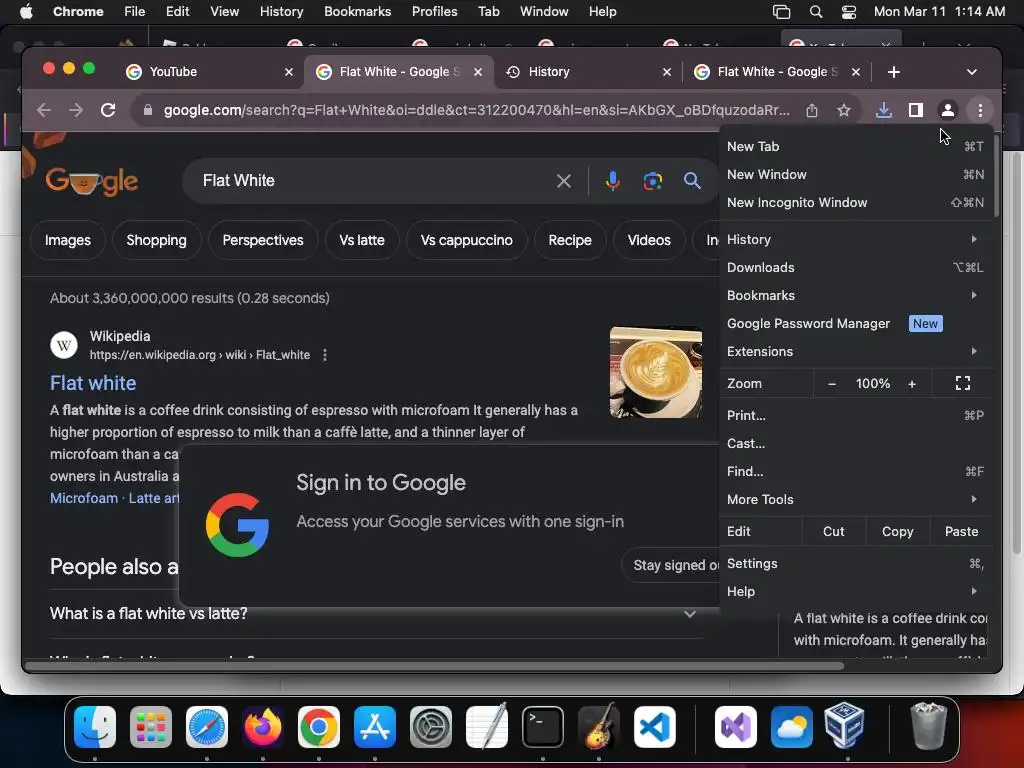The image size is (1024, 768).
Task: Click Cut in the Edit row
Action: click(834, 532)
